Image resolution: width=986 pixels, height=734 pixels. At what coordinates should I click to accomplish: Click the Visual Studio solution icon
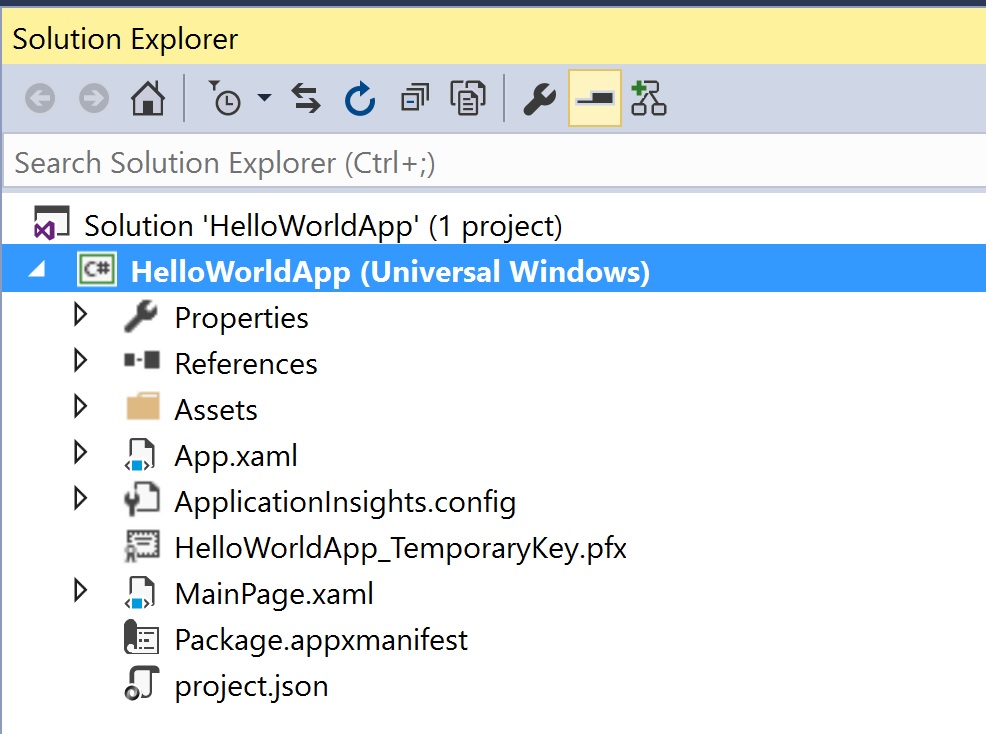[51, 223]
